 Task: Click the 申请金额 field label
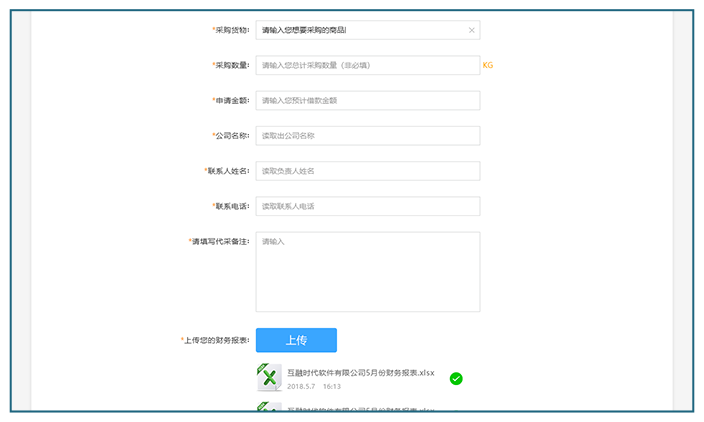pos(231,101)
